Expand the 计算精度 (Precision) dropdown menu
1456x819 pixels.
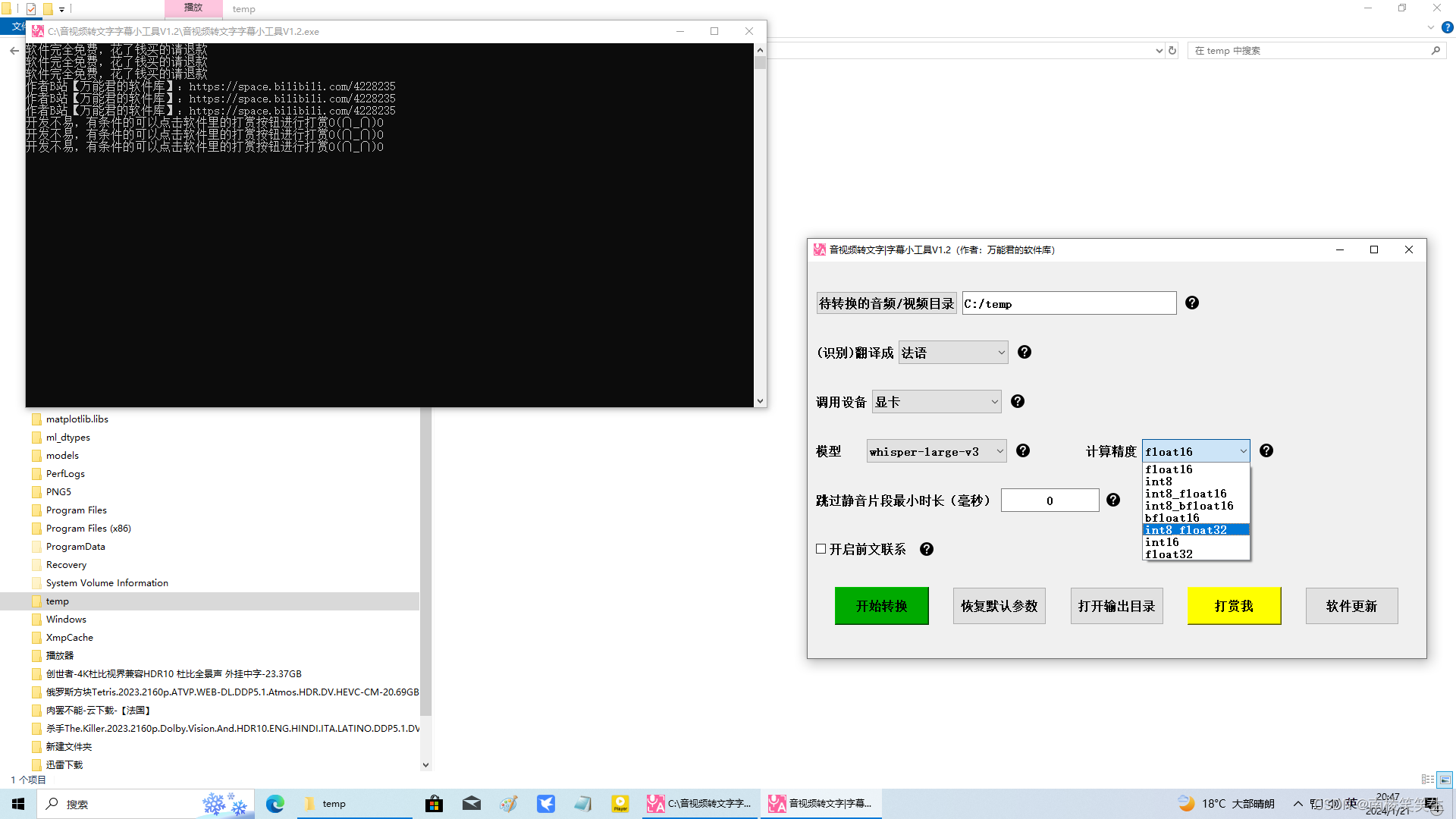[1195, 451]
